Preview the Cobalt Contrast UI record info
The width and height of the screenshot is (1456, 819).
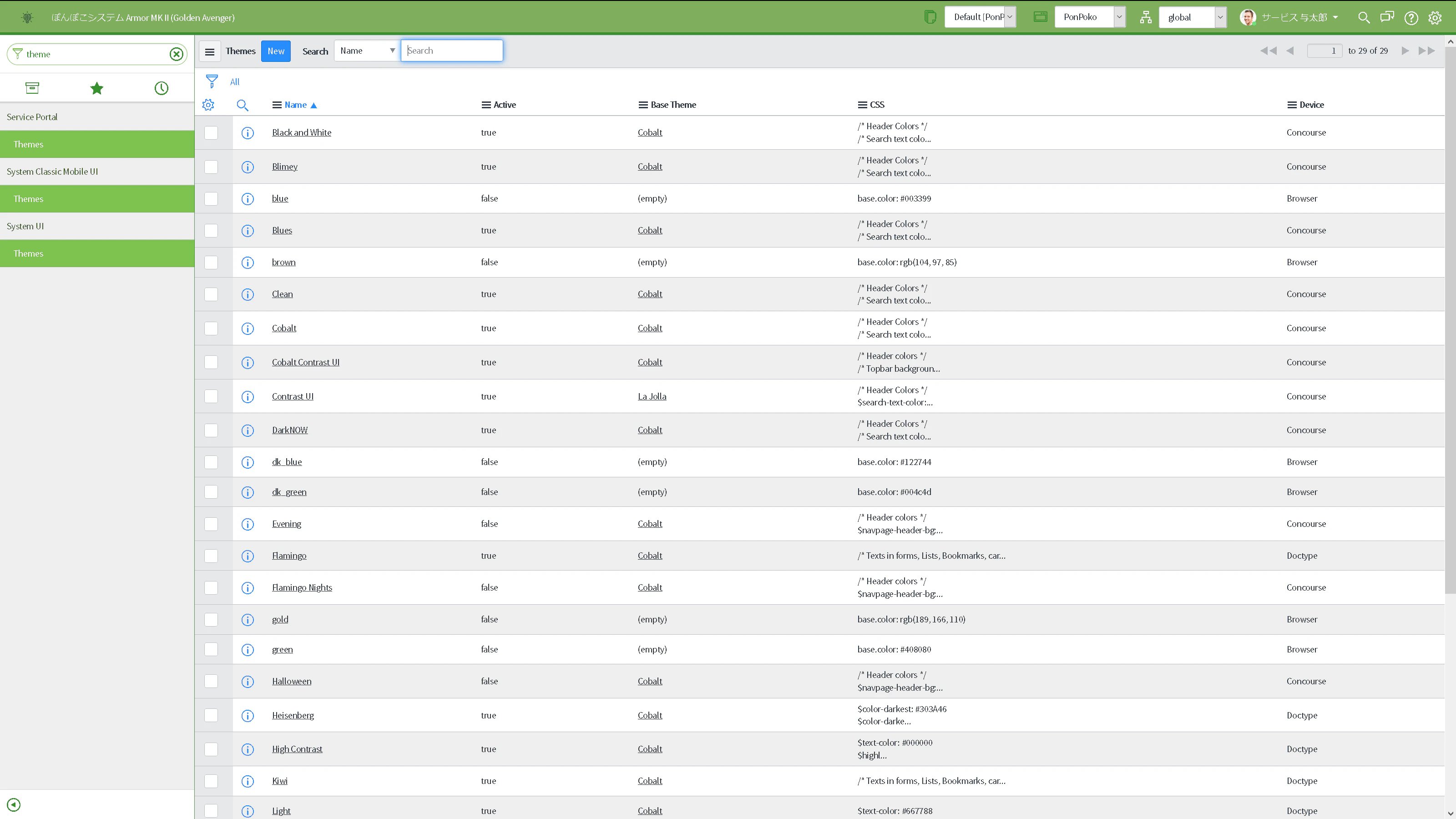[248, 362]
